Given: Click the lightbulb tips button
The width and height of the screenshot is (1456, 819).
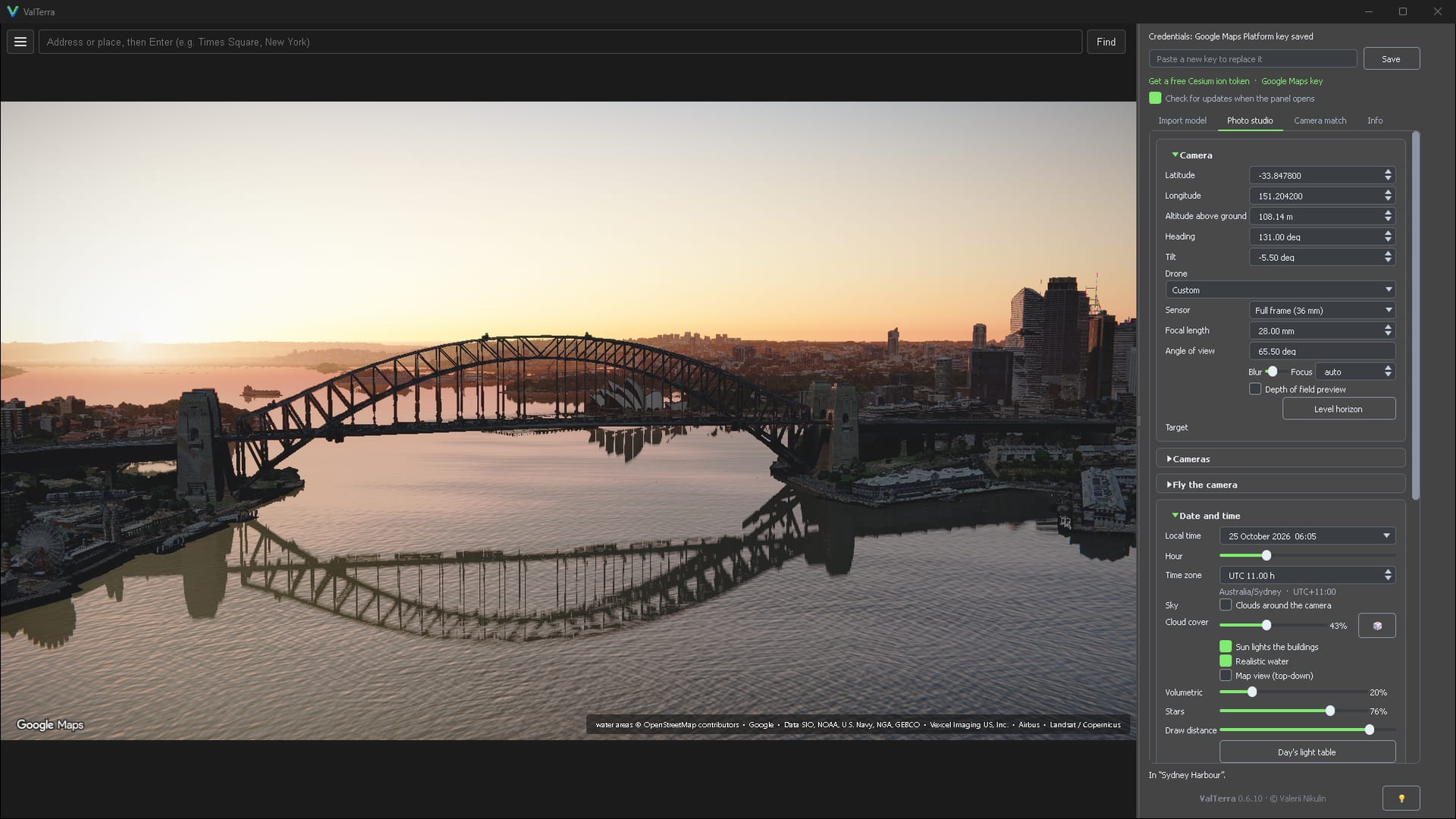Looking at the screenshot, I should [x=1401, y=798].
